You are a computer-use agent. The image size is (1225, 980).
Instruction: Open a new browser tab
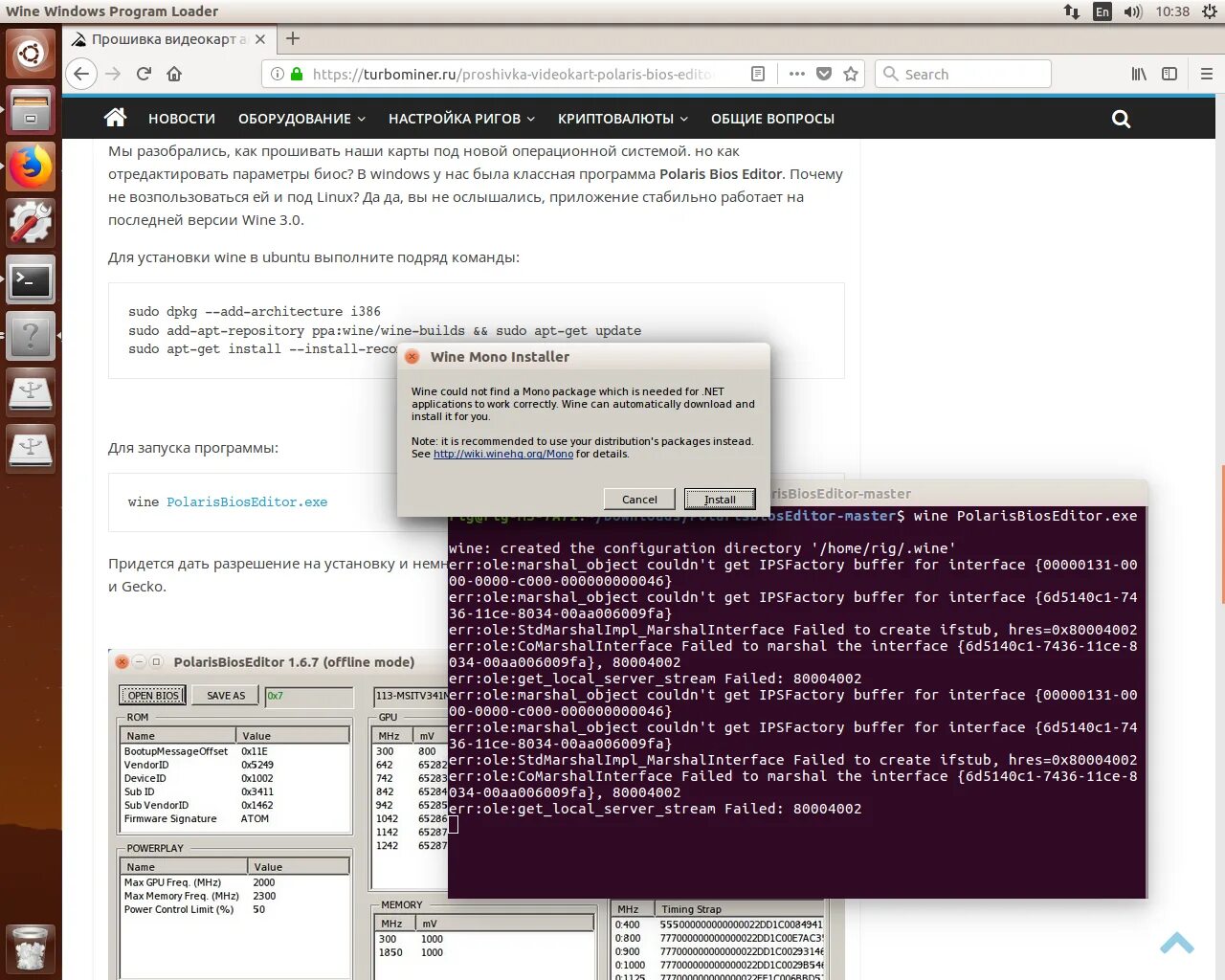[x=293, y=38]
